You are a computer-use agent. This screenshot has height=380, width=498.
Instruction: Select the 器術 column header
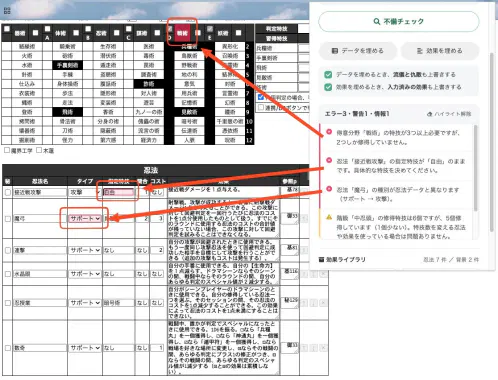click(x=20, y=33)
